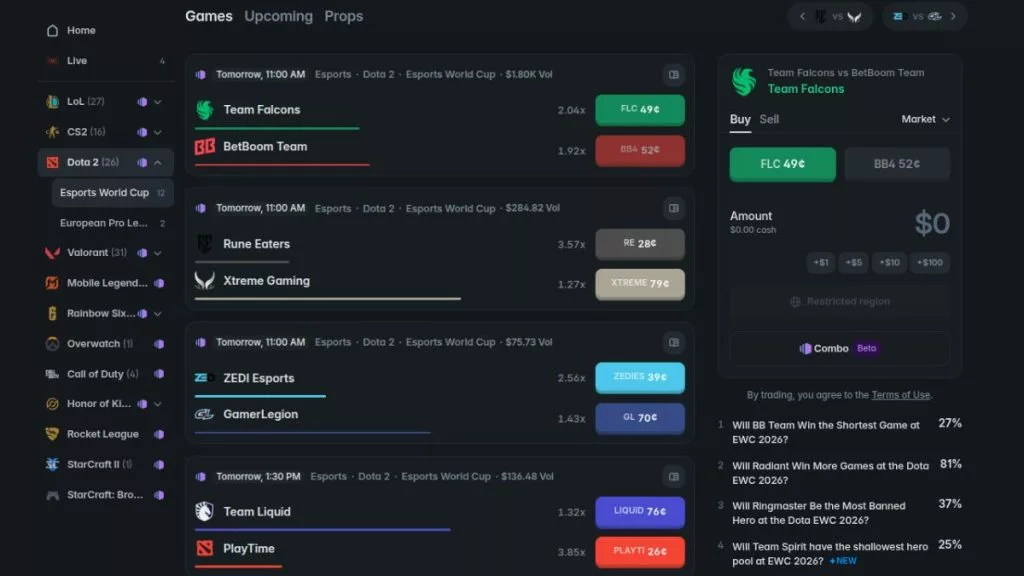Buy XTREME 79¢ outcome
Image resolution: width=1024 pixels, height=576 pixels.
click(640, 283)
